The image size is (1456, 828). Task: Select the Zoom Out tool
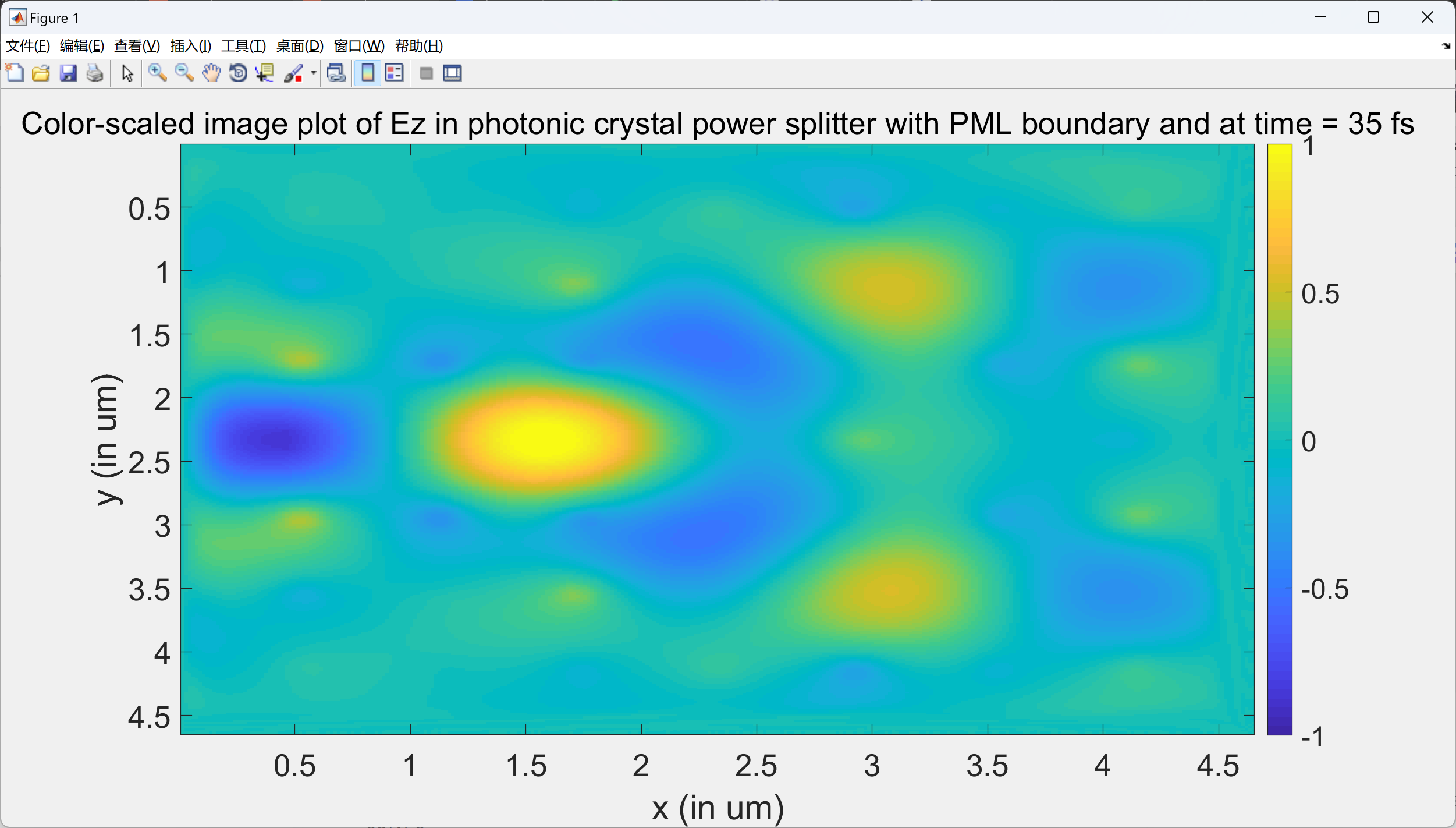[184, 73]
